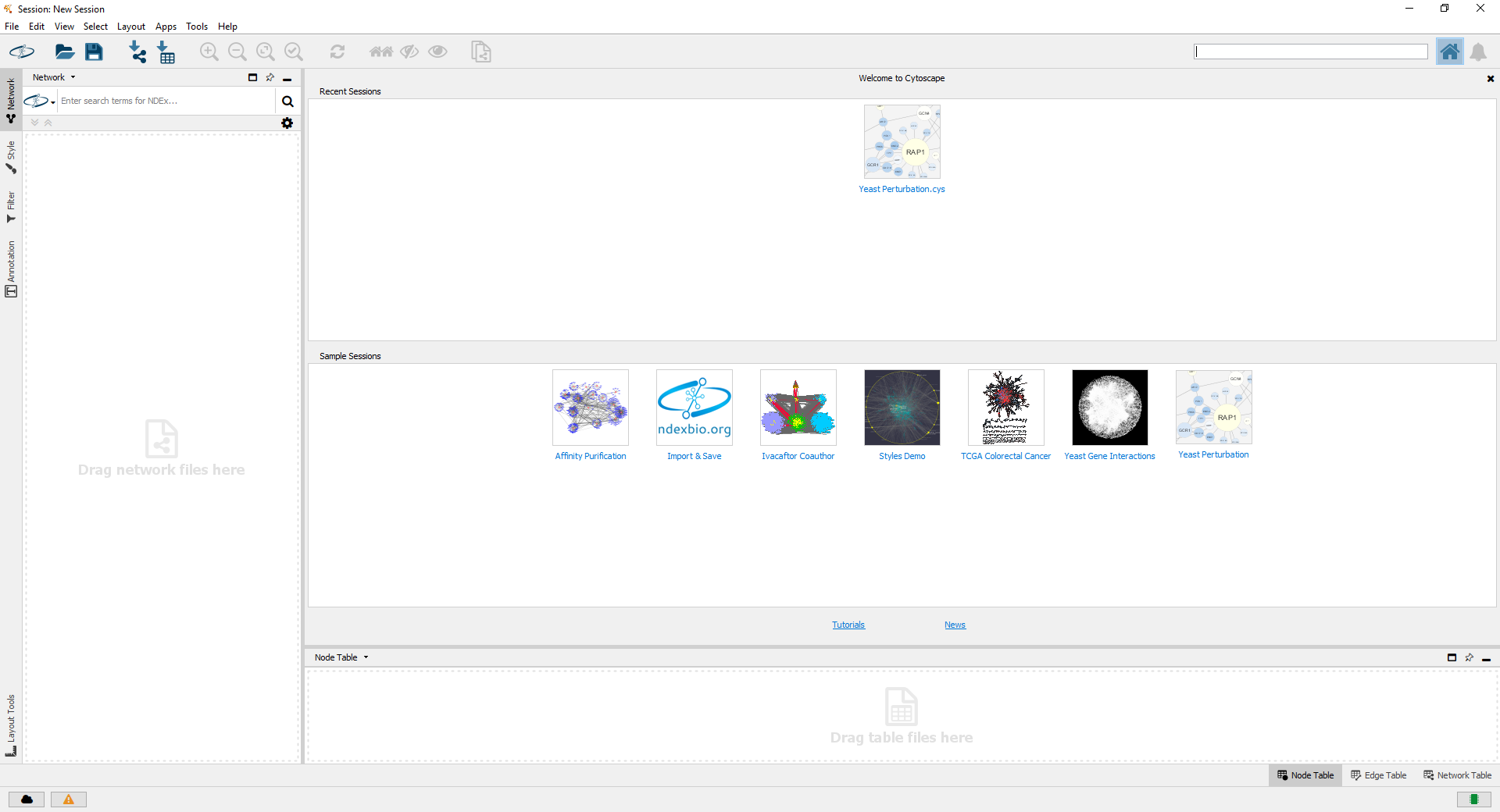
Task: Open the network panel settings gear
Action: 287,123
